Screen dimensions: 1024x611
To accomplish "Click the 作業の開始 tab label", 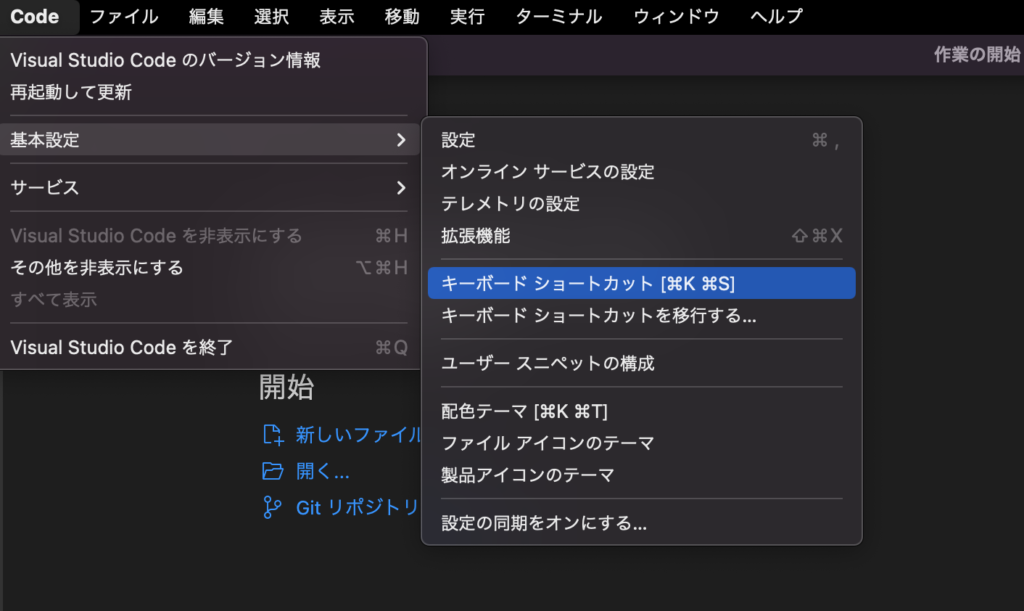I will click(x=976, y=54).
